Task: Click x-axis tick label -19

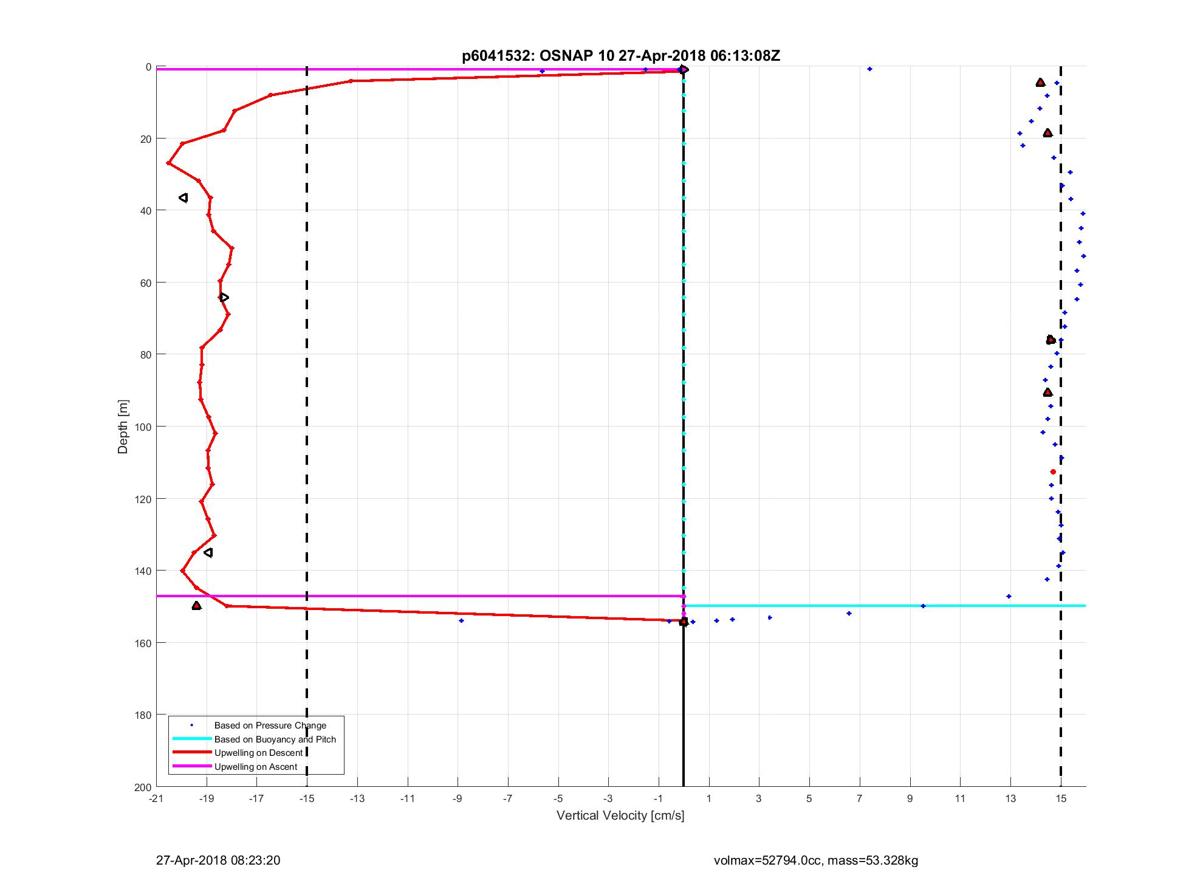Action: [x=206, y=799]
